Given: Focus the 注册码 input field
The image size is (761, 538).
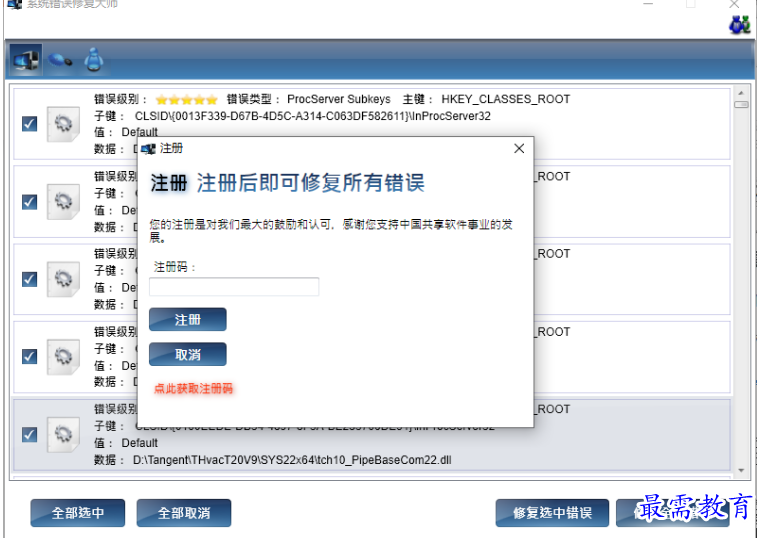Looking at the screenshot, I should click(234, 287).
